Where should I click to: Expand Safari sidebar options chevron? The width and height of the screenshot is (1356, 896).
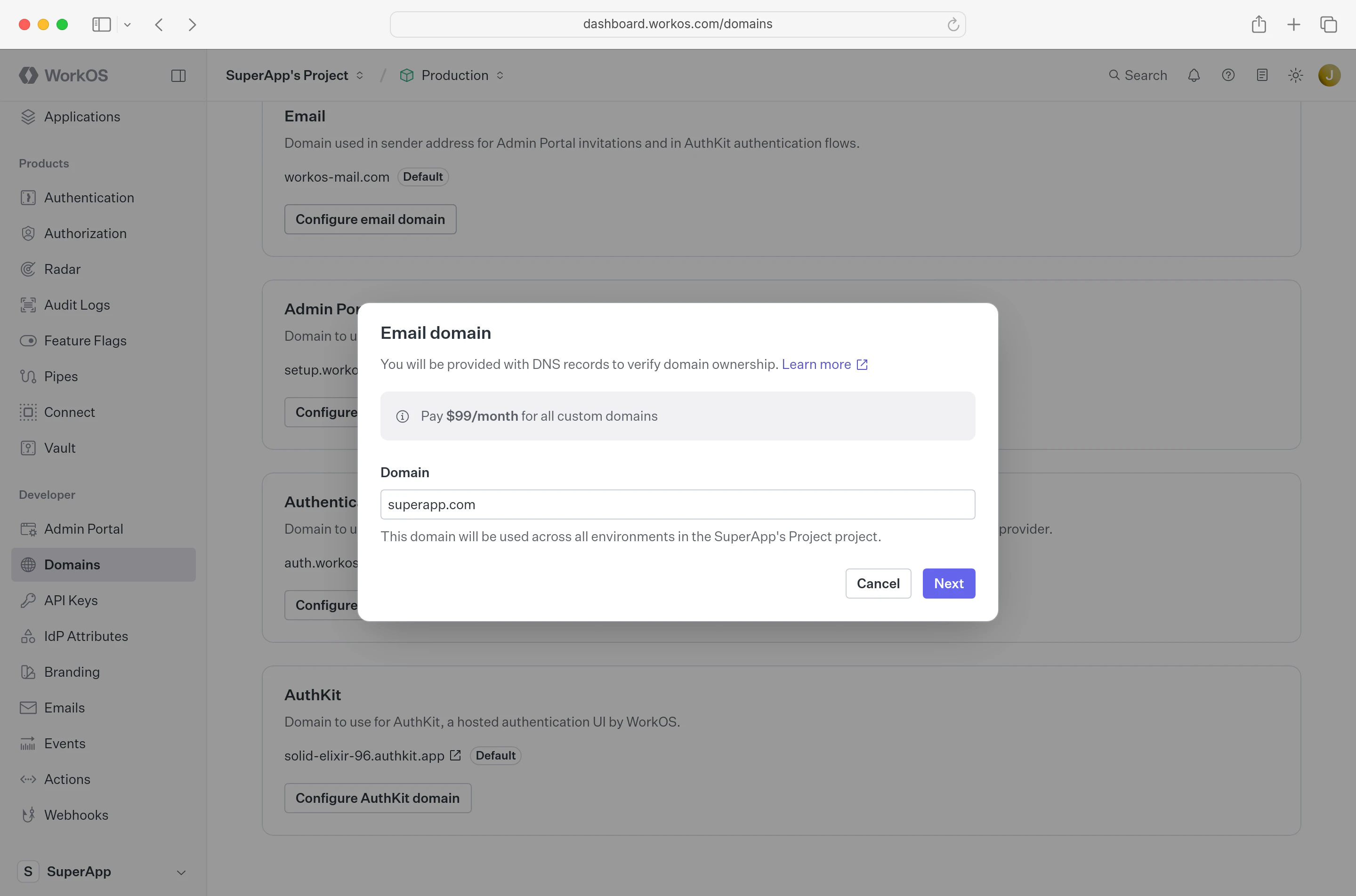point(128,24)
